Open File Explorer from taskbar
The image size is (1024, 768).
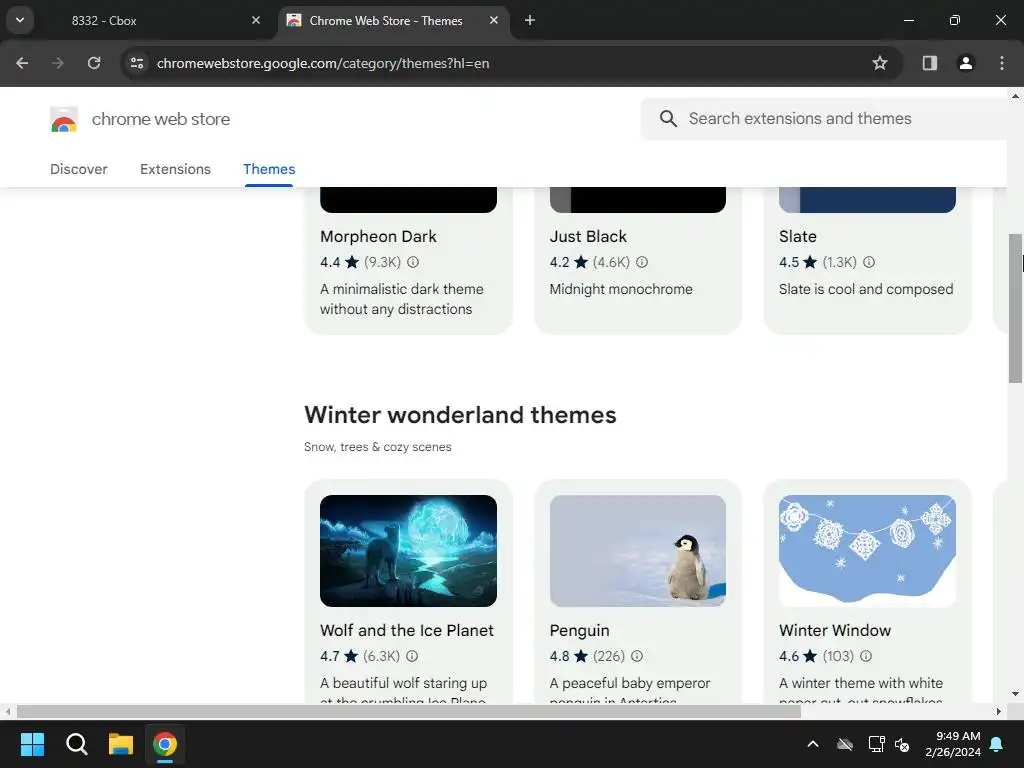pos(121,744)
